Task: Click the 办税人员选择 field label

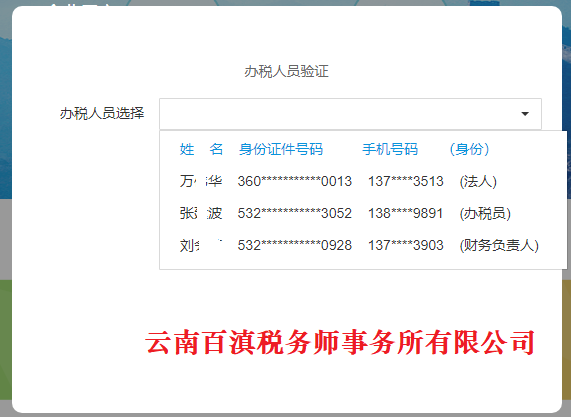Action: [102, 114]
